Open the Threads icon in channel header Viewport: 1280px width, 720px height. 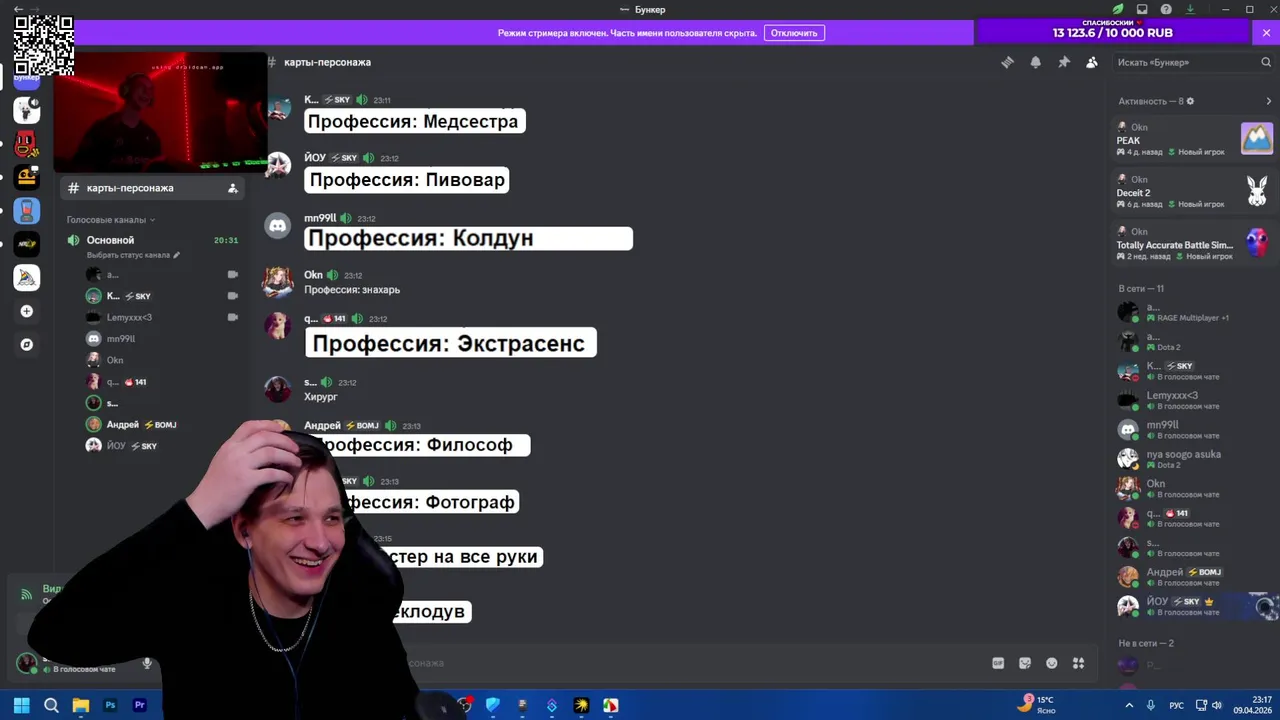pos(1007,62)
